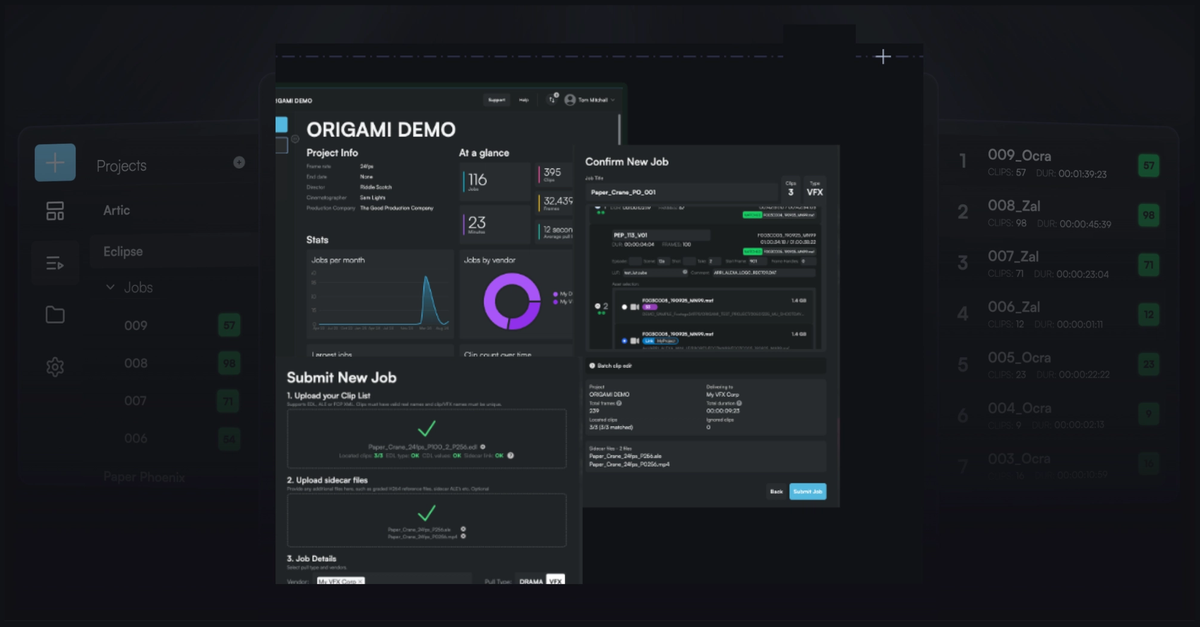Click the white plus icon at top right
This screenshot has width=1200, height=627.
pos(883,56)
